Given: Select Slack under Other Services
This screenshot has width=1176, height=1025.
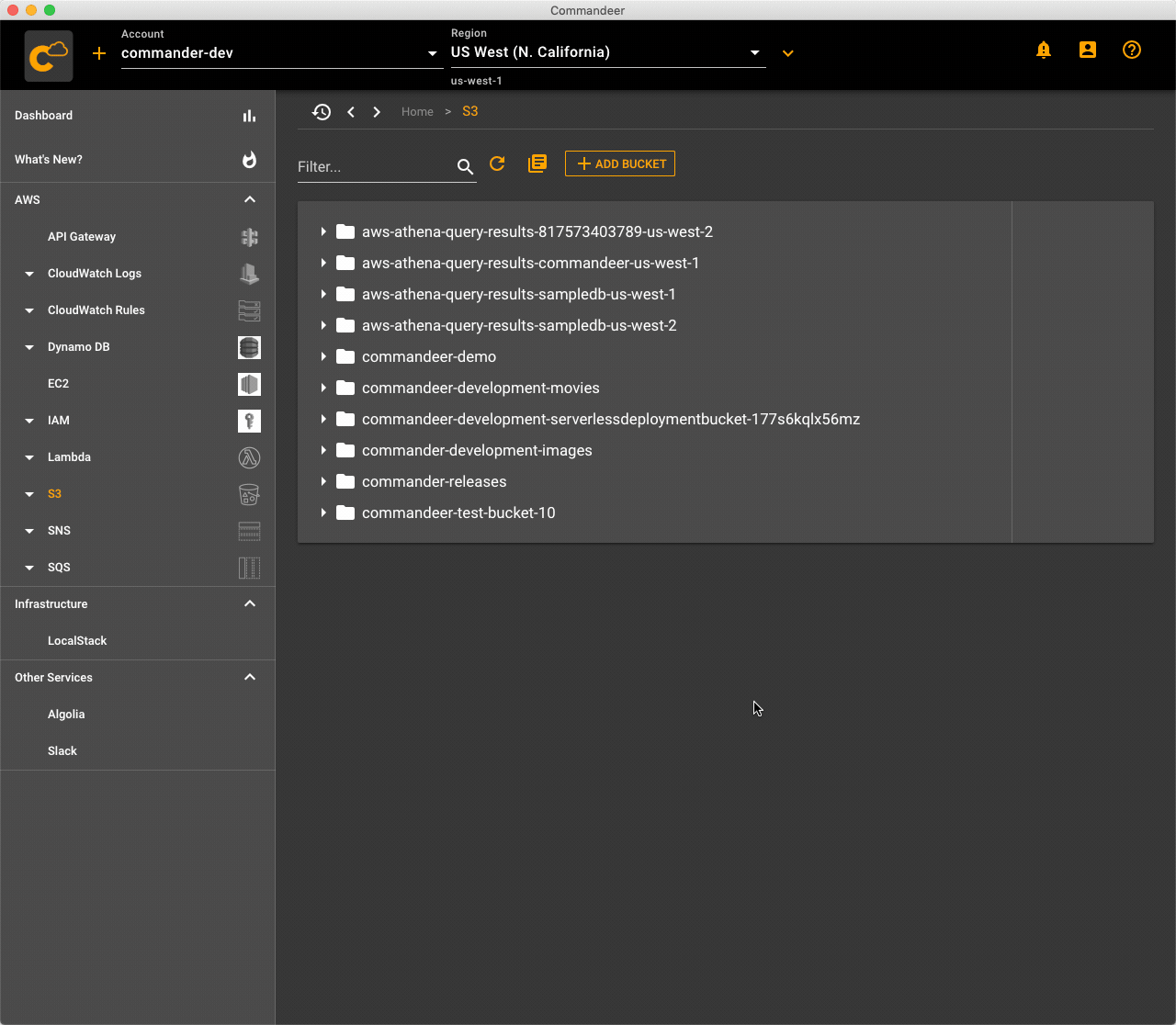Looking at the screenshot, I should click(62, 751).
